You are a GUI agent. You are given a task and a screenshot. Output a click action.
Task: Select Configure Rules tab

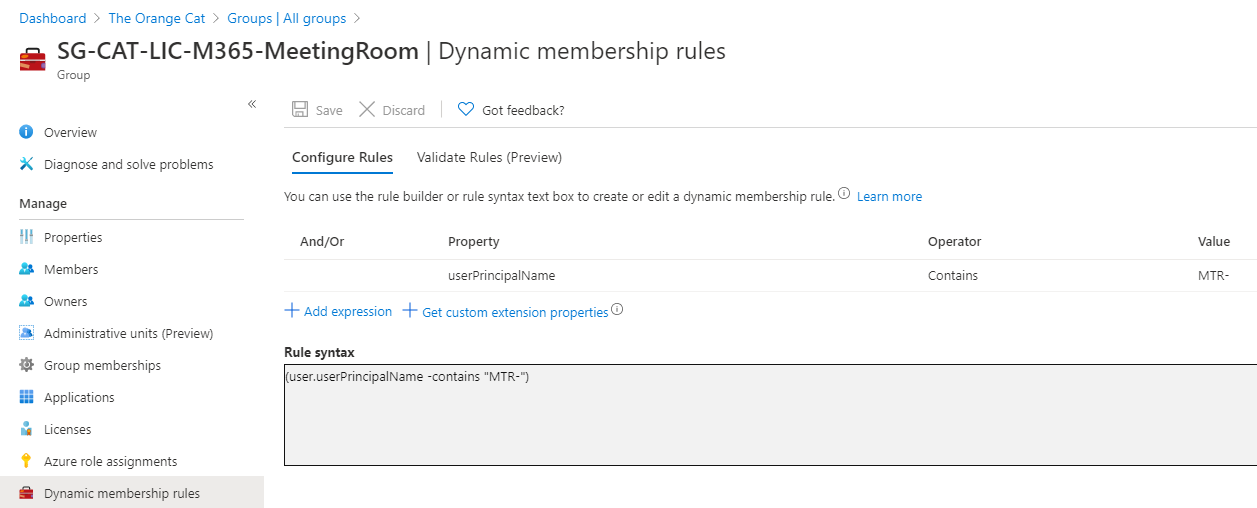pyautogui.click(x=342, y=157)
